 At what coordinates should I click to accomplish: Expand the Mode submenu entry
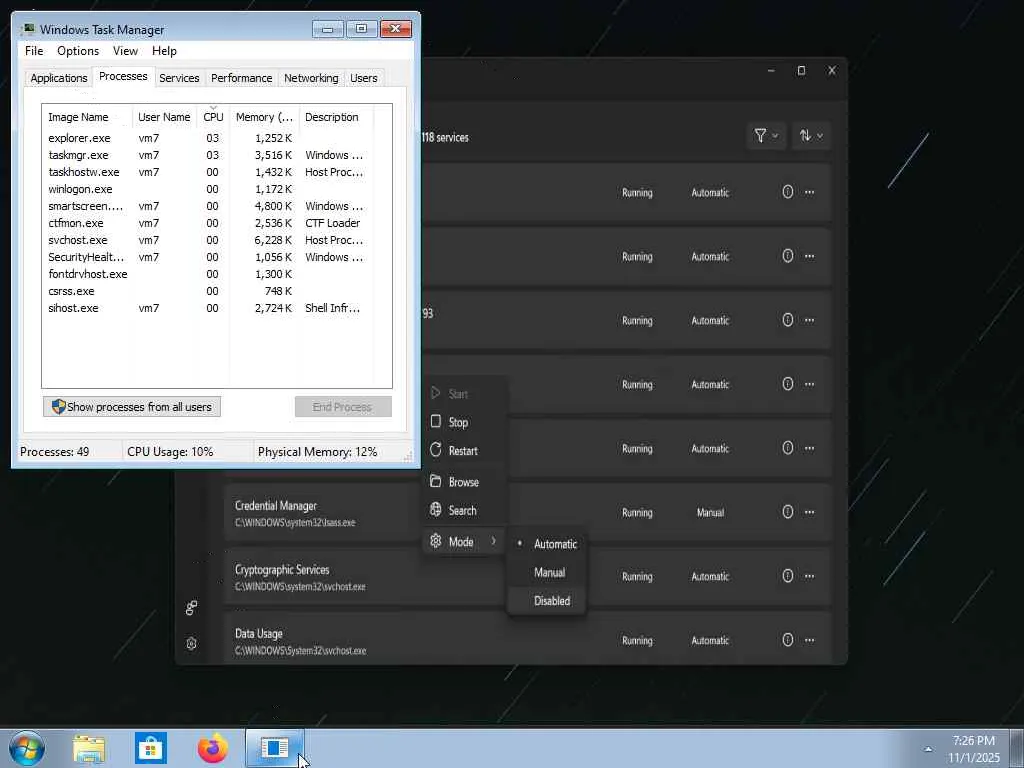point(464,541)
